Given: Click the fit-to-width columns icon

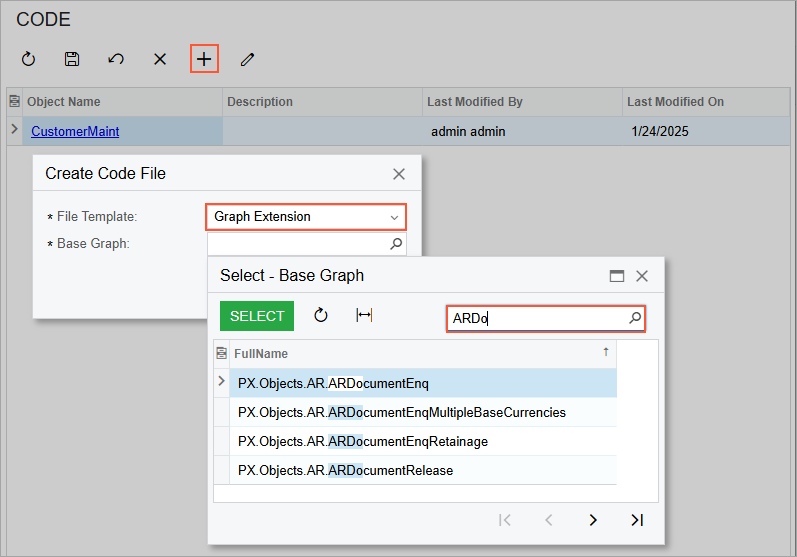Looking at the screenshot, I should pos(364,316).
